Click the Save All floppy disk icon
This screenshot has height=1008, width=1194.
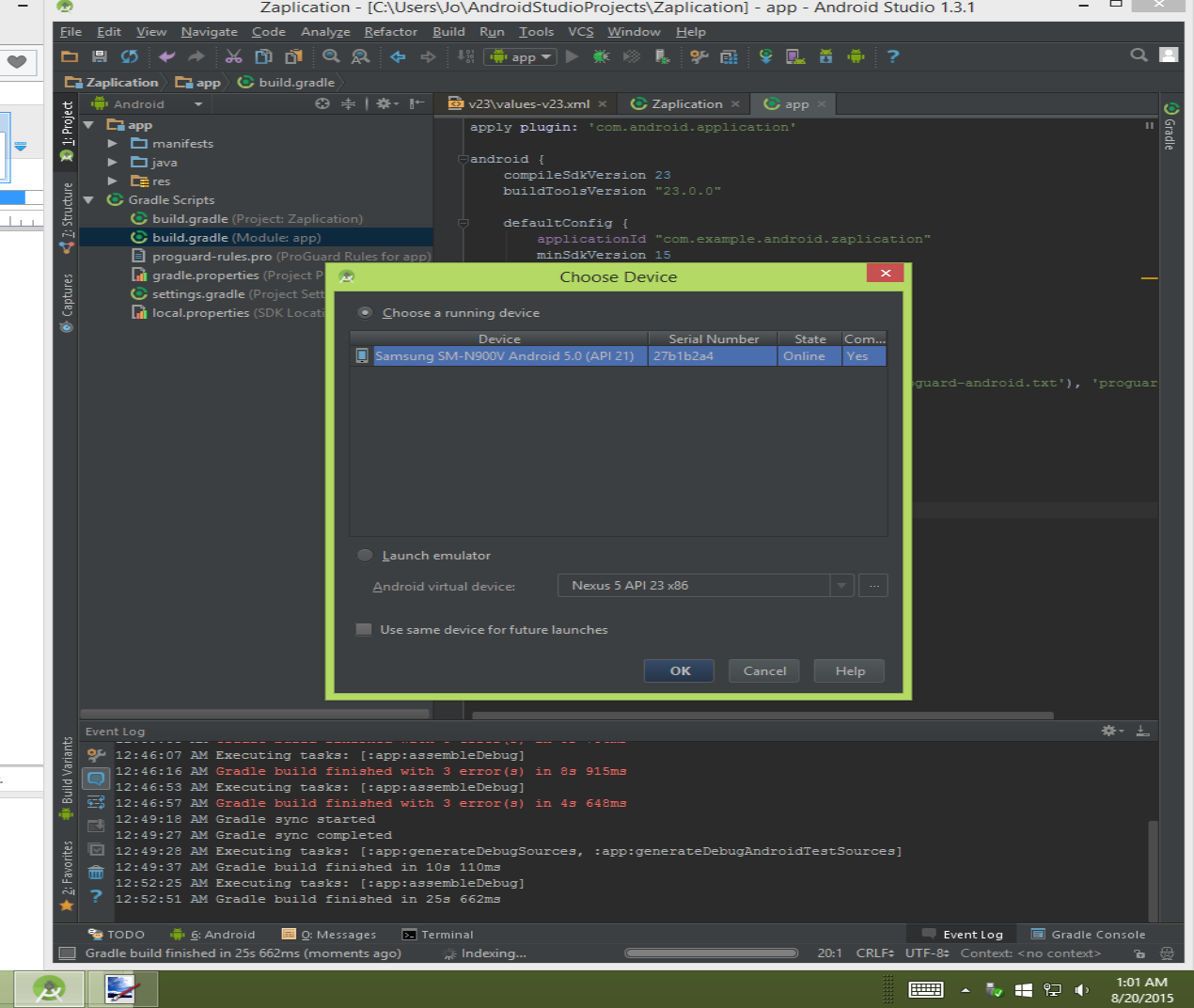pyautogui.click(x=99, y=56)
